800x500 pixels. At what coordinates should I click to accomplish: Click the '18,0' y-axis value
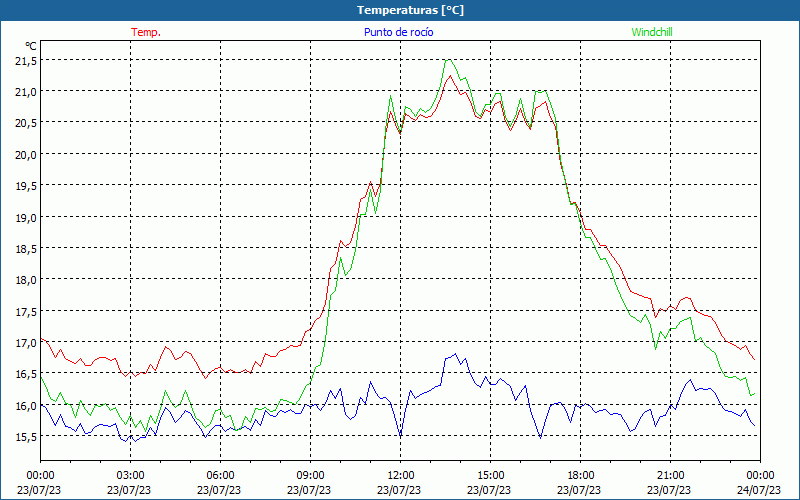click(27, 280)
